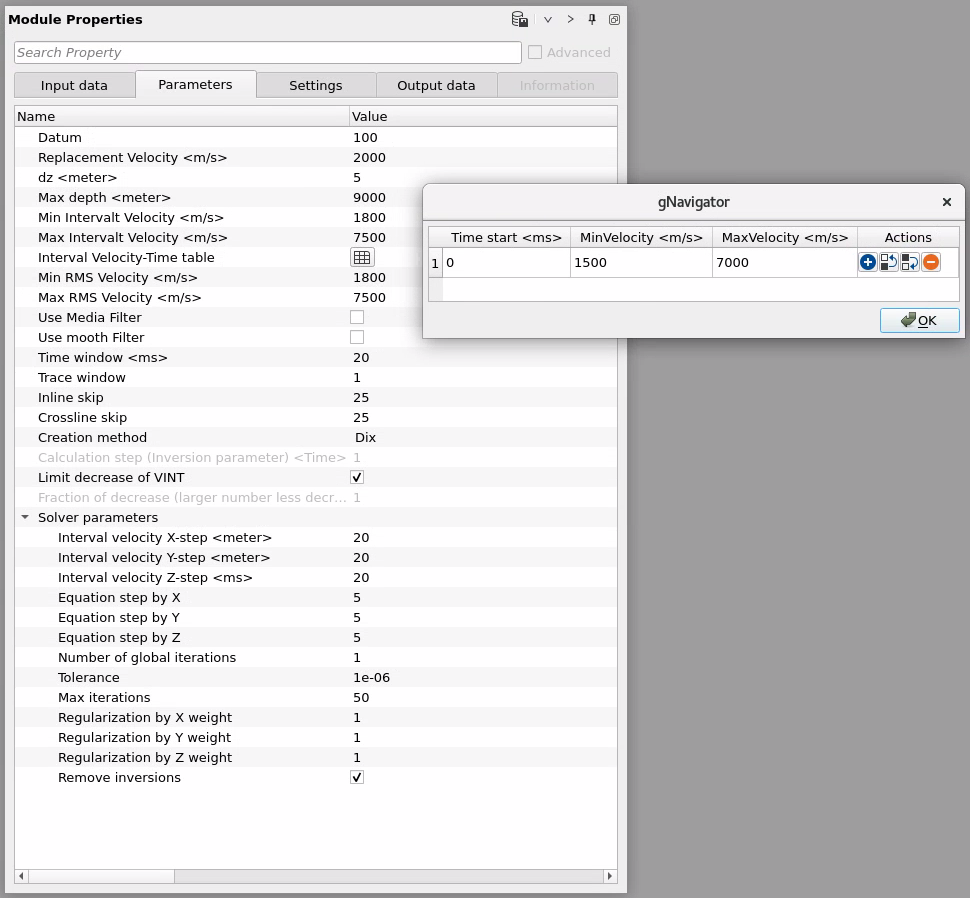The image size is (970, 898).
Task: Click the blue add row icon
Action: [867, 263]
